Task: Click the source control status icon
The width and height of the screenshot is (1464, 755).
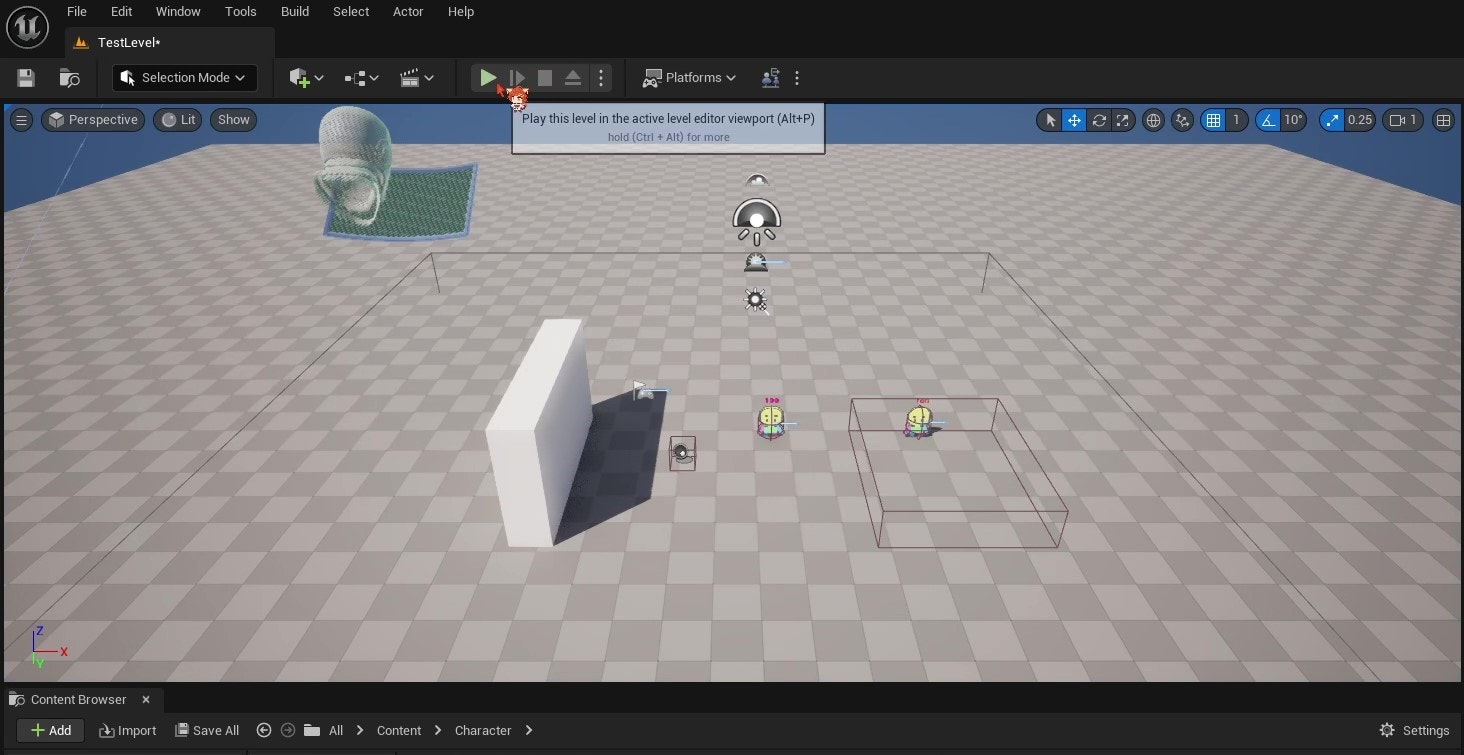Action: point(770,78)
